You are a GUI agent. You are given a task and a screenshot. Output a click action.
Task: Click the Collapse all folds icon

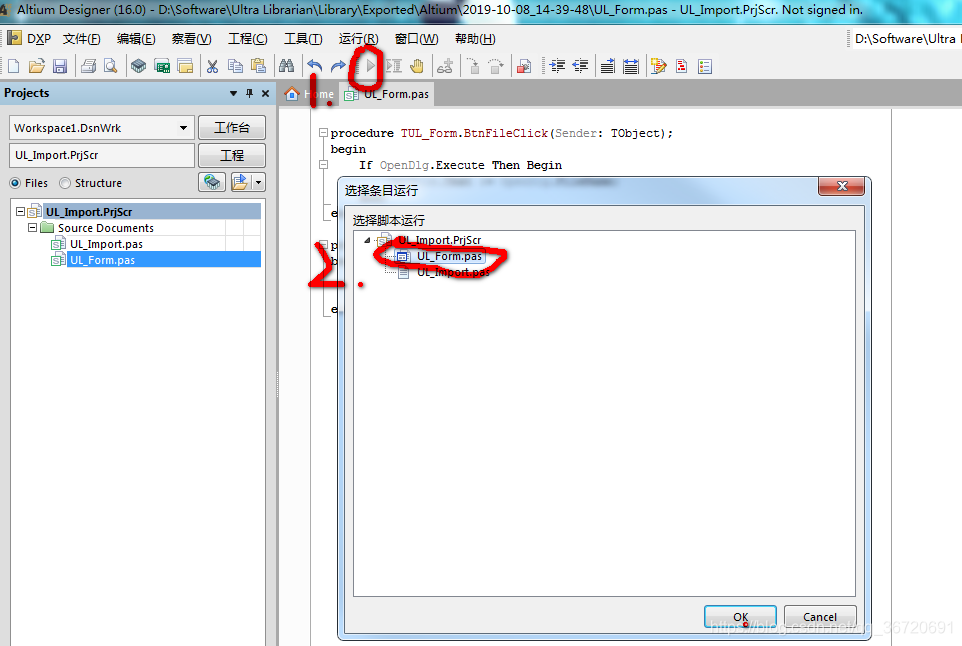click(607, 66)
